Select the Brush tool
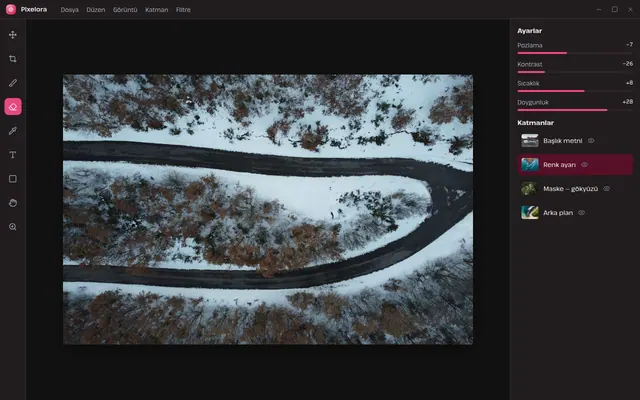This screenshot has height=400, width=640. point(13,83)
